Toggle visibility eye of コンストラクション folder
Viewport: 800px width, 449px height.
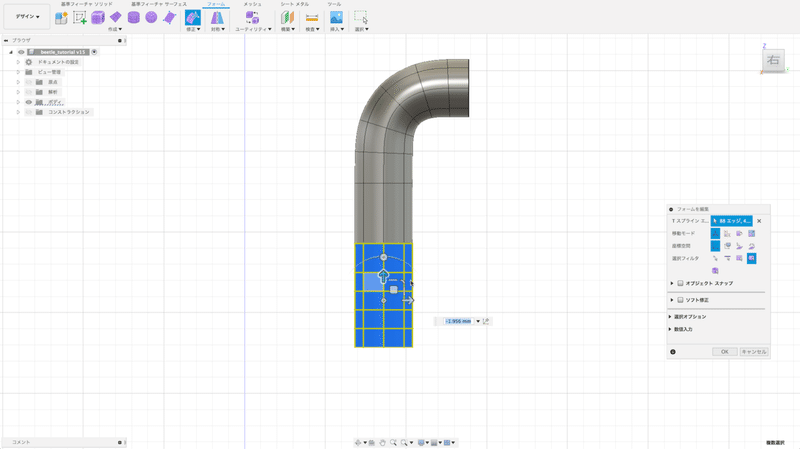coord(29,112)
